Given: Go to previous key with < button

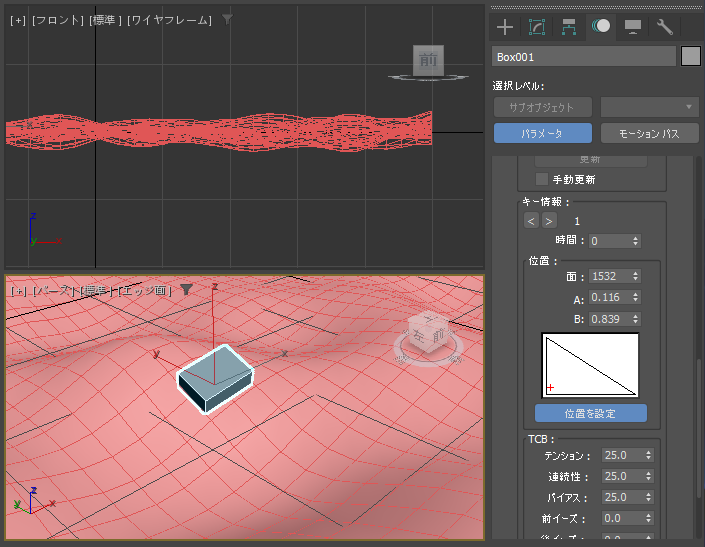Looking at the screenshot, I should 531,221.
